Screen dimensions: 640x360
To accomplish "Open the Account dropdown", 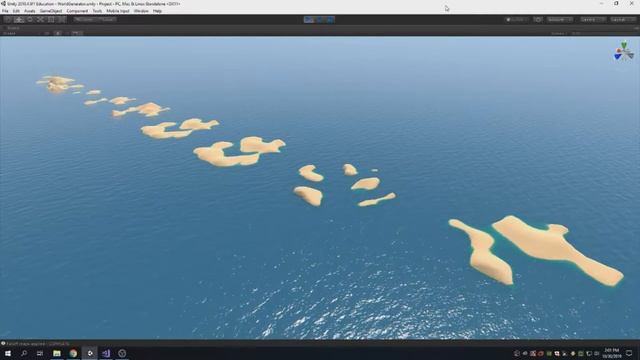I will pyautogui.click(x=560, y=19).
